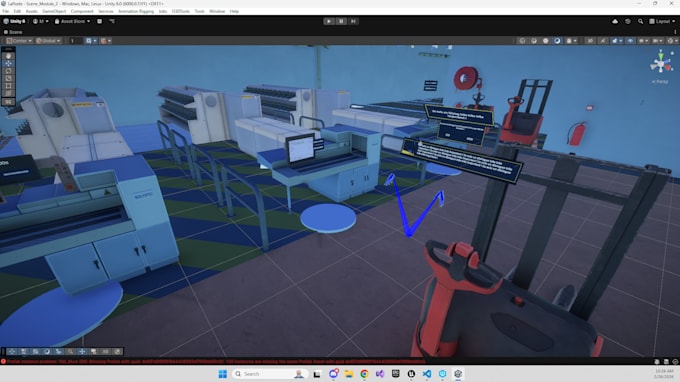Select the Rotate tool
The image size is (680, 382).
8,71
